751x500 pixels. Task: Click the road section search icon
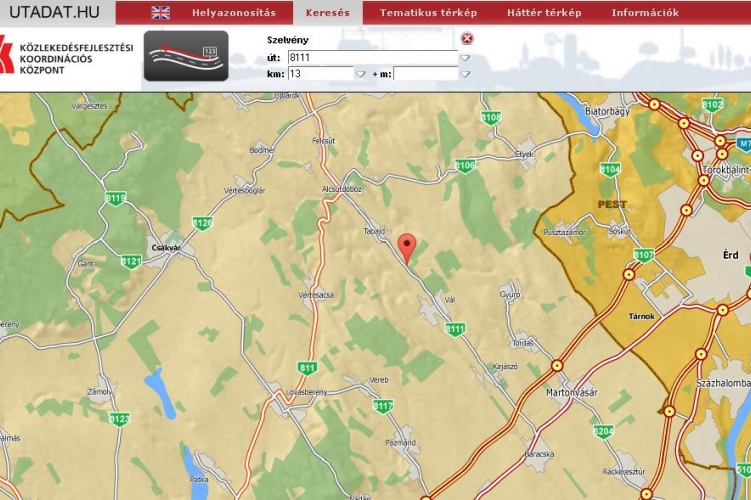point(186,56)
